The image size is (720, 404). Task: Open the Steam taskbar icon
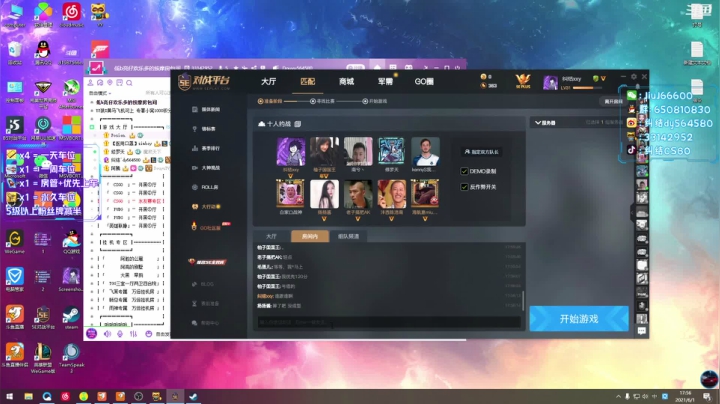click(x=193, y=396)
